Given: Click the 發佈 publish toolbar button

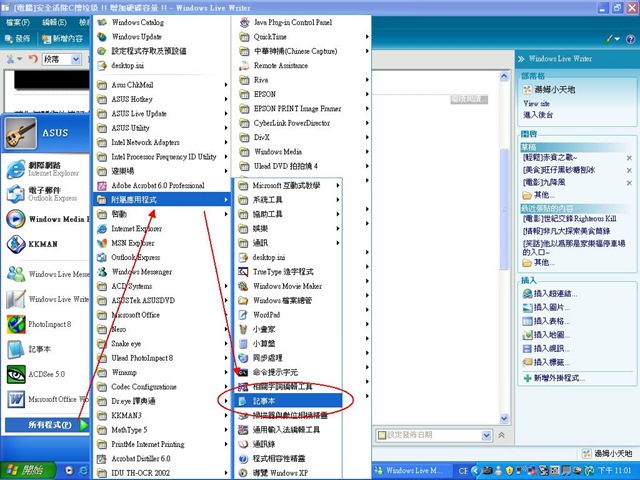Looking at the screenshot, I should (x=18, y=39).
